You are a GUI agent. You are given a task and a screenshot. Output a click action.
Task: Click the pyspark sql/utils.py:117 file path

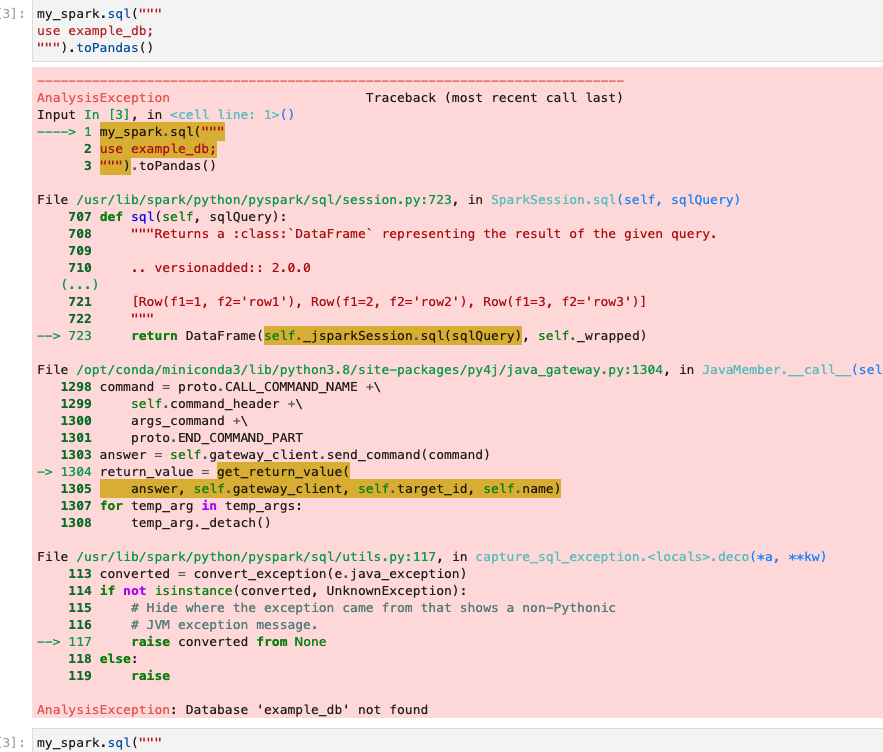point(256,557)
